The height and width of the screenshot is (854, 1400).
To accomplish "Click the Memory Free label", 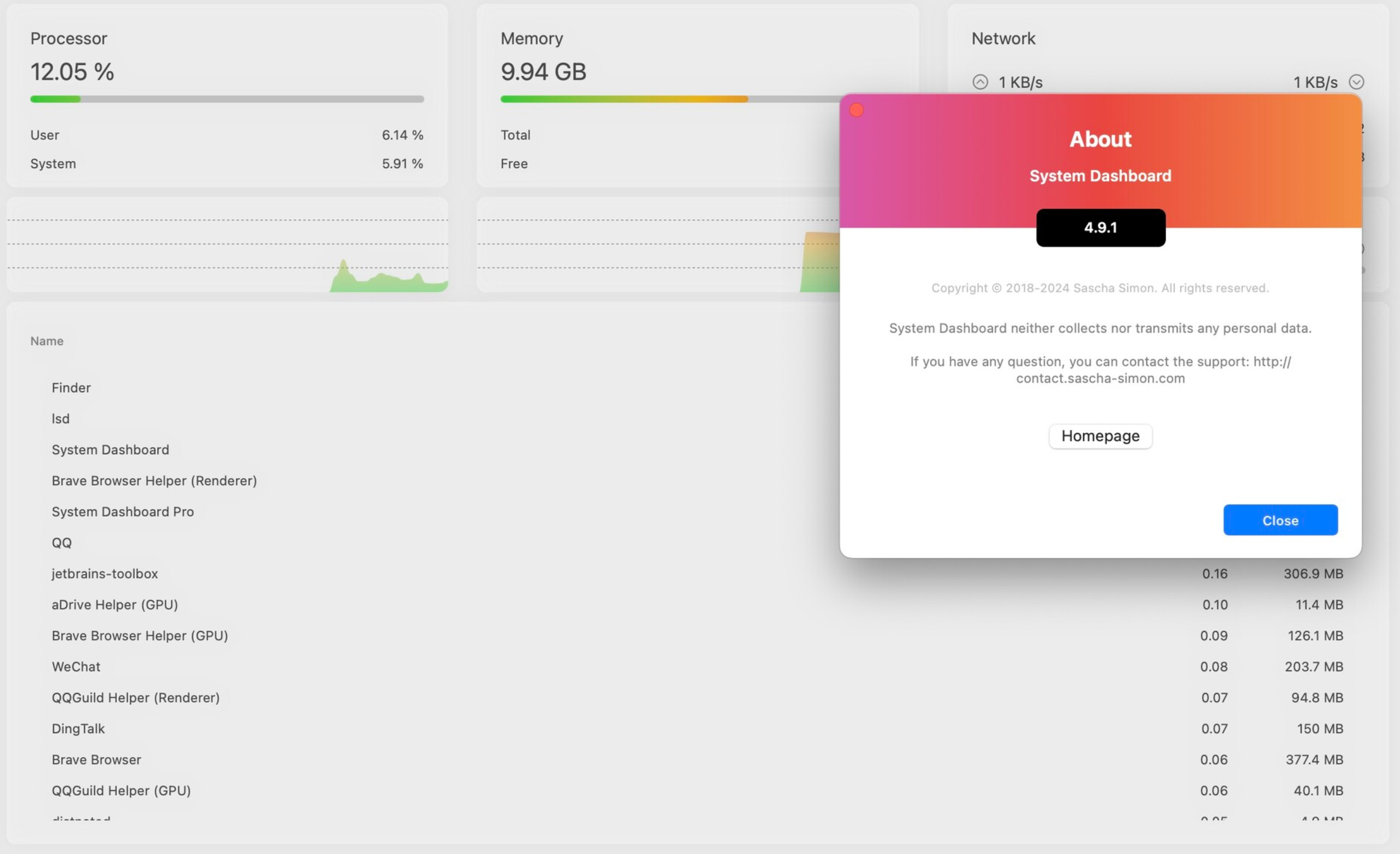I will pyautogui.click(x=514, y=164).
